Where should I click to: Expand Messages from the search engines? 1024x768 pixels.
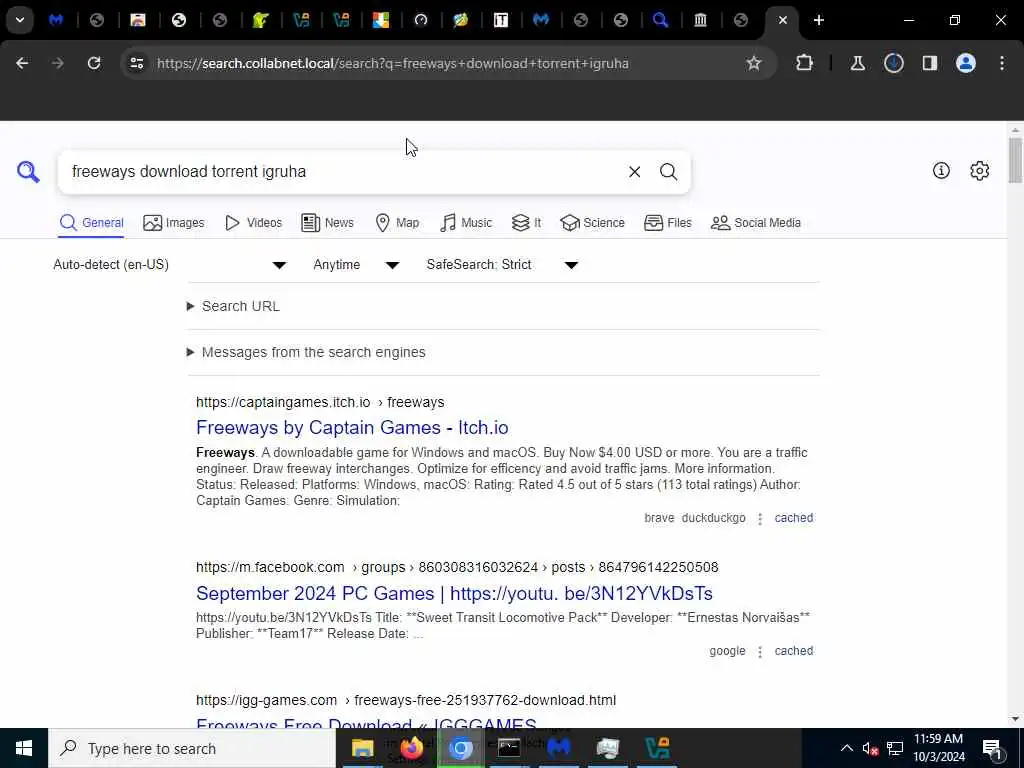(306, 352)
